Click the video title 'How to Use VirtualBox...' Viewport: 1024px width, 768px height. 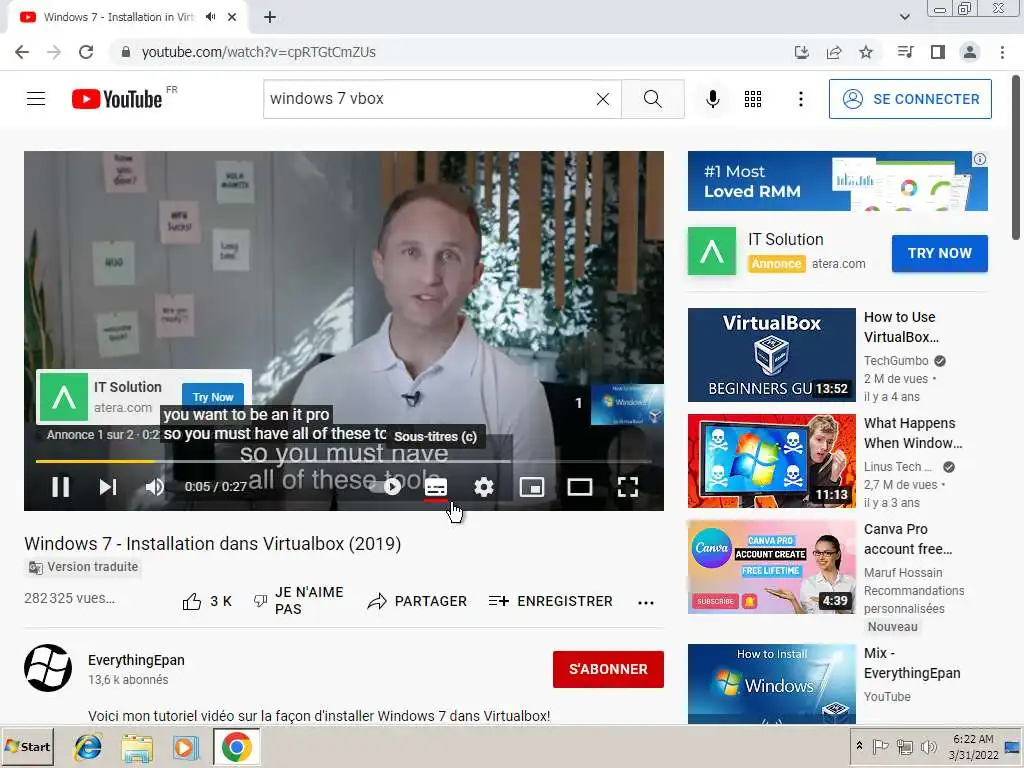(901, 327)
